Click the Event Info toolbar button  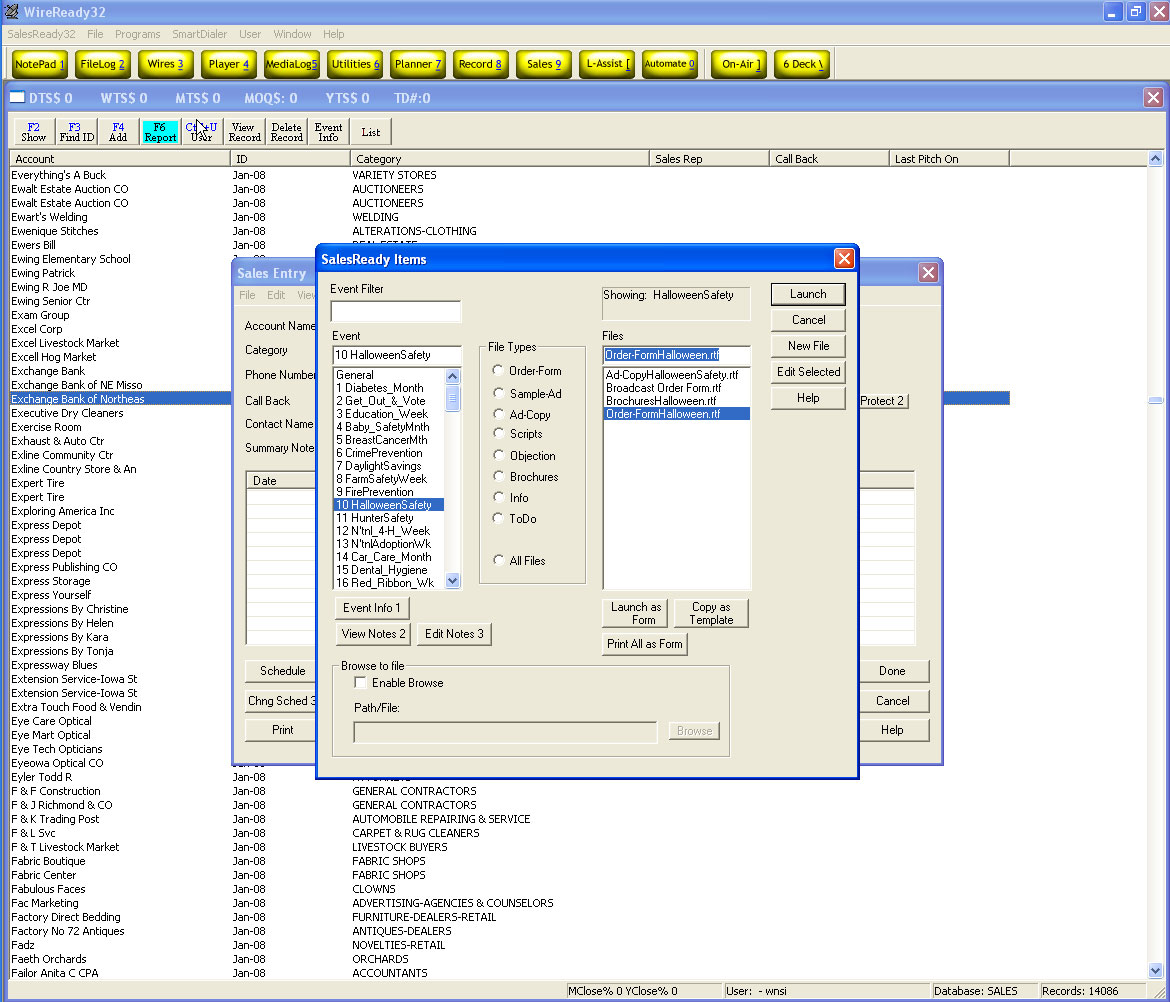tap(328, 132)
